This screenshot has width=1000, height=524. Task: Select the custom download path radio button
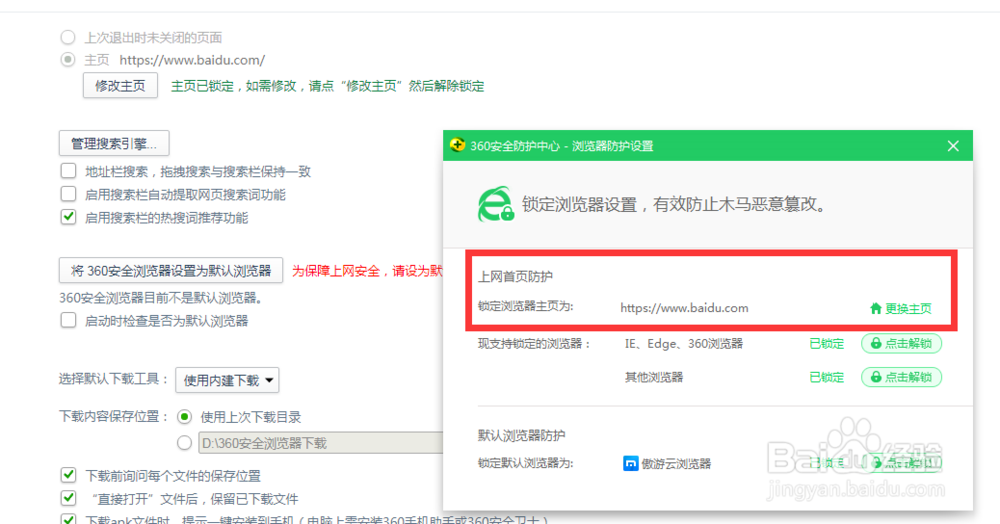[184, 442]
